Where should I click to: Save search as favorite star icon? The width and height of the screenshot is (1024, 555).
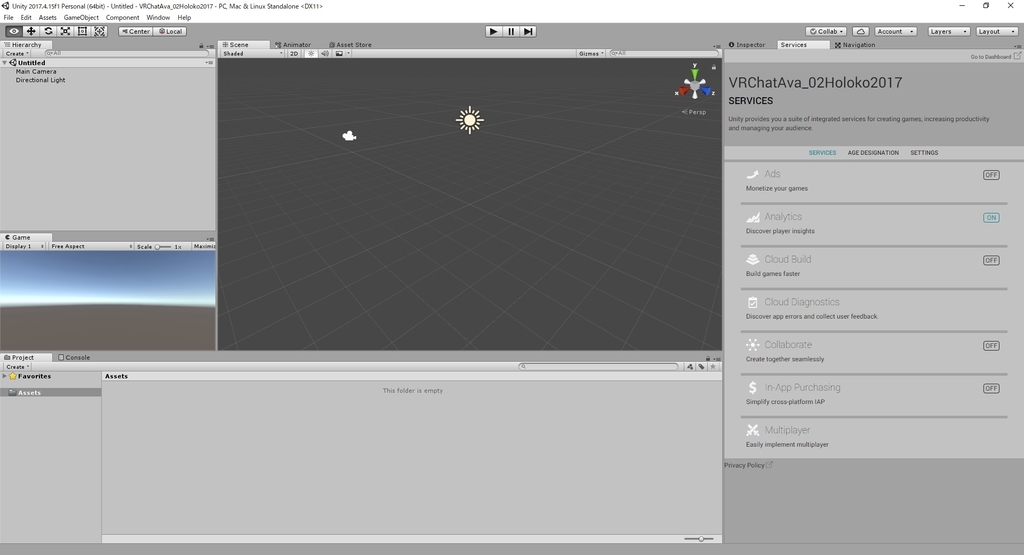click(x=713, y=367)
